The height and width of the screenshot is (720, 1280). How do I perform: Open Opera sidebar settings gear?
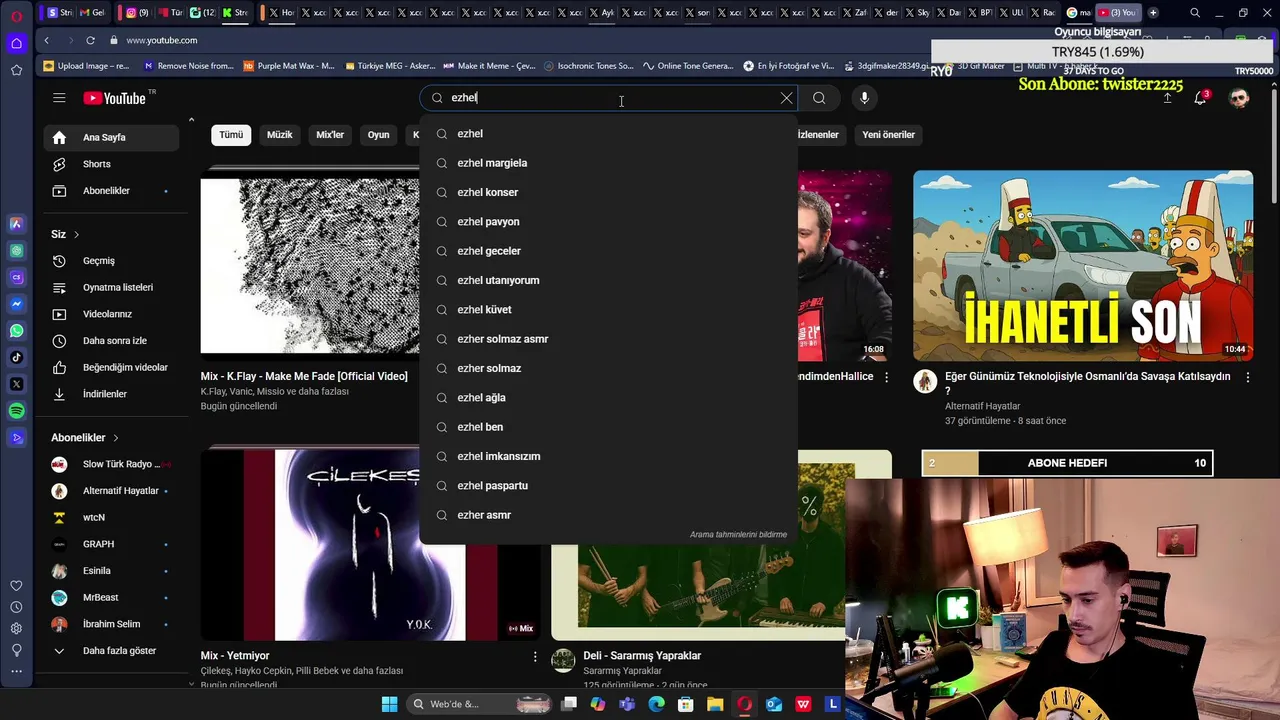pos(16,628)
